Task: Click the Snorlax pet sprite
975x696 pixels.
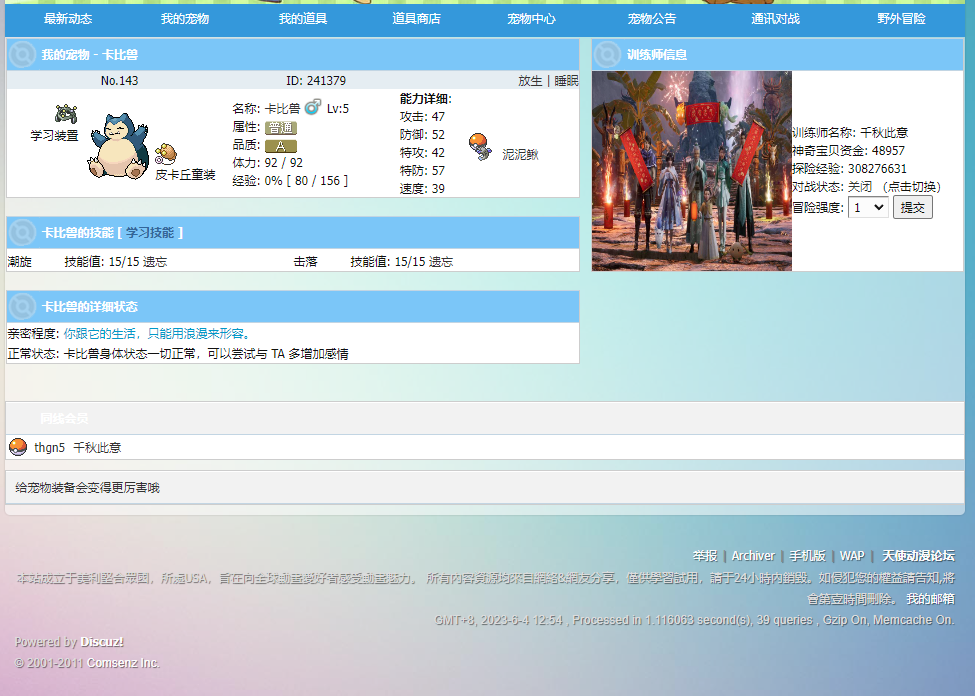Action: pos(119,146)
